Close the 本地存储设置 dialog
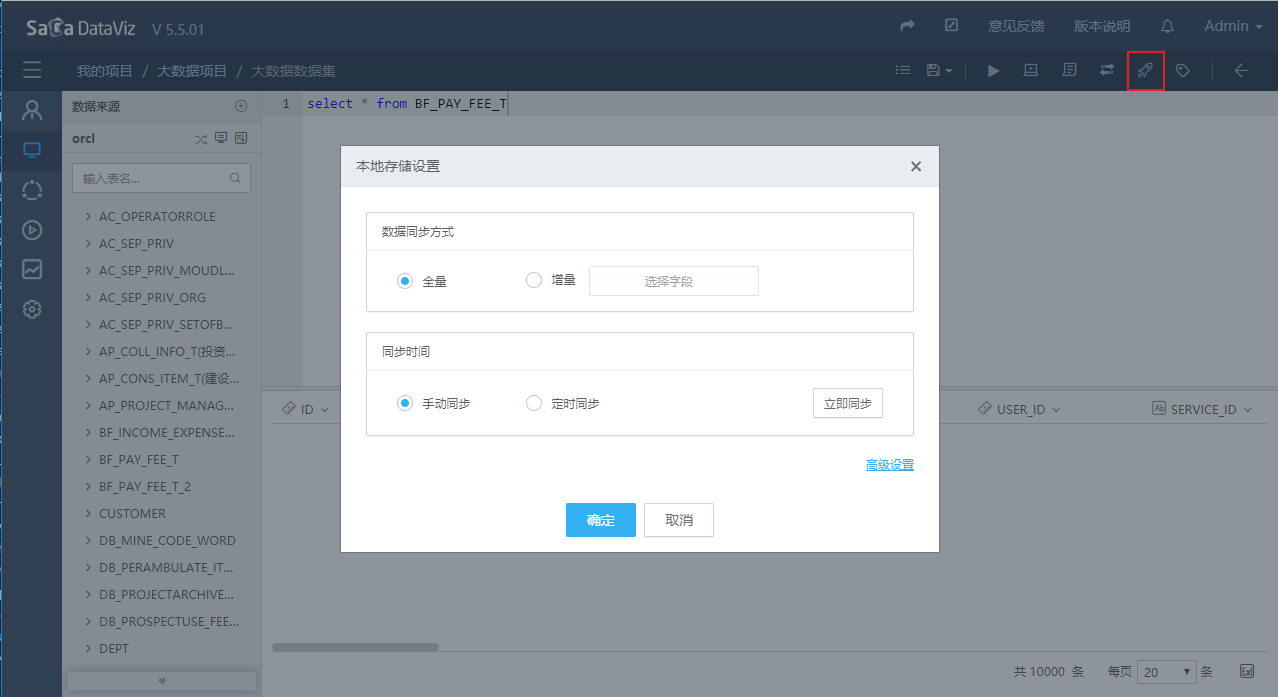This screenshot has width=1278, height=697. tap(916, 166)
